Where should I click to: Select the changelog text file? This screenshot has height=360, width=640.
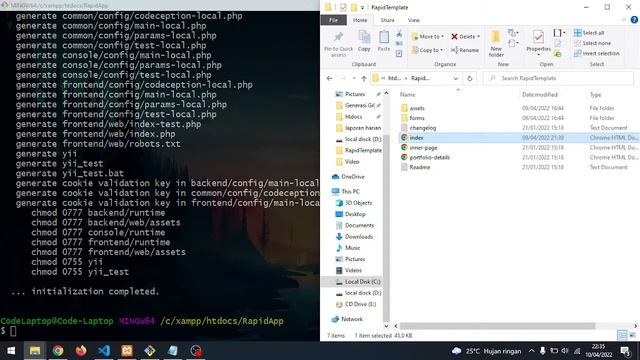422,128
